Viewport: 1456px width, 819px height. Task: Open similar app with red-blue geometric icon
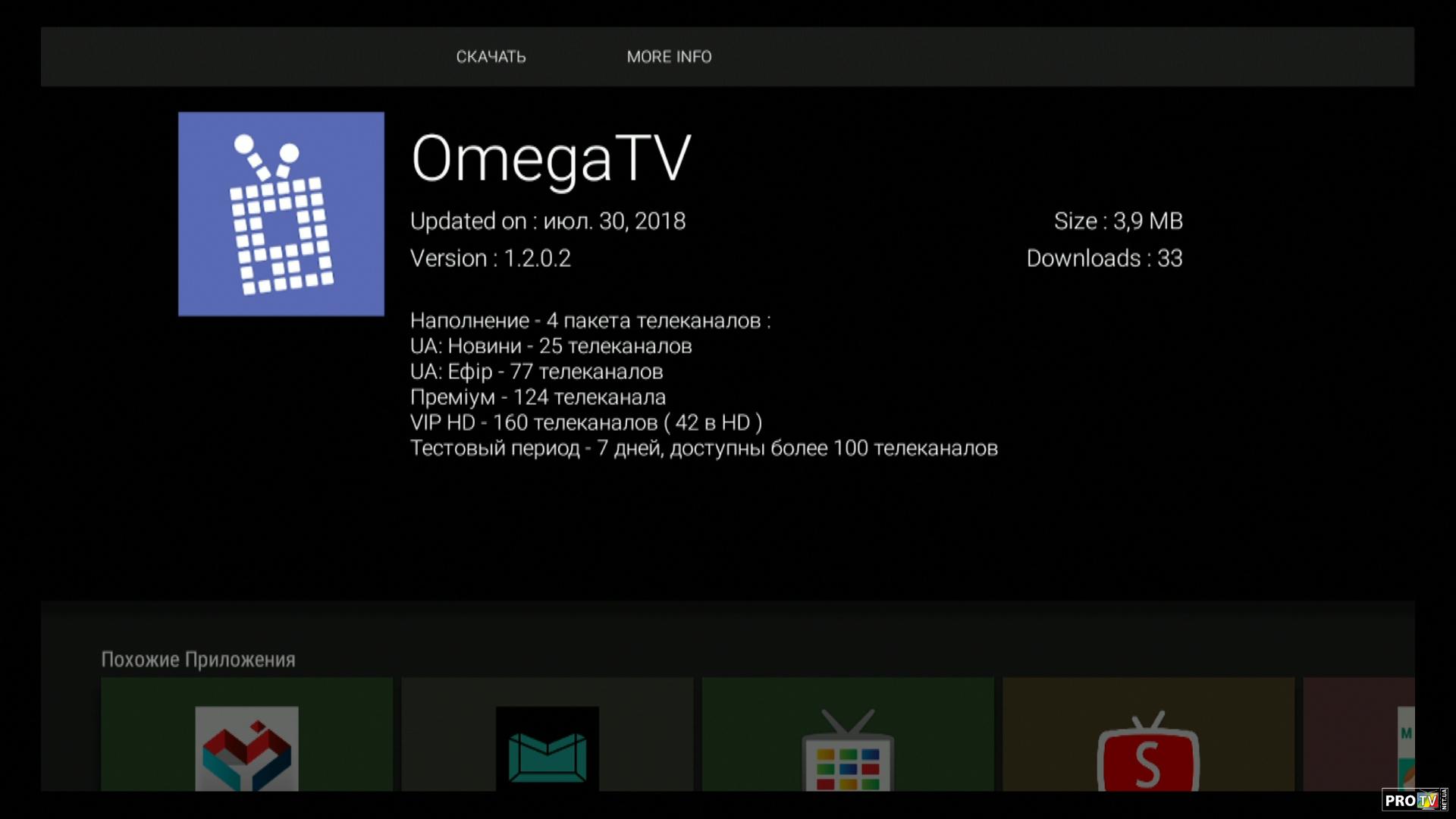point(246,736)
